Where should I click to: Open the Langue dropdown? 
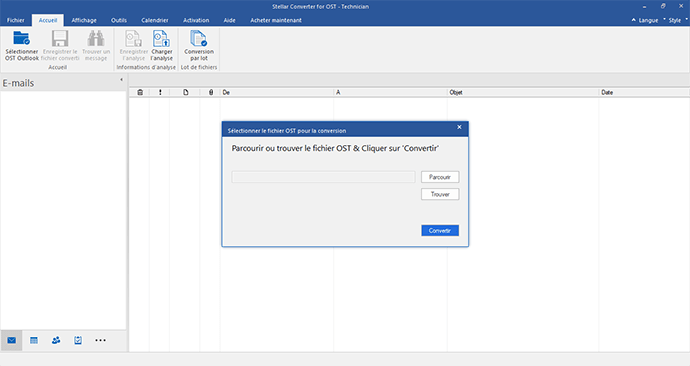(x=645, y=20)
